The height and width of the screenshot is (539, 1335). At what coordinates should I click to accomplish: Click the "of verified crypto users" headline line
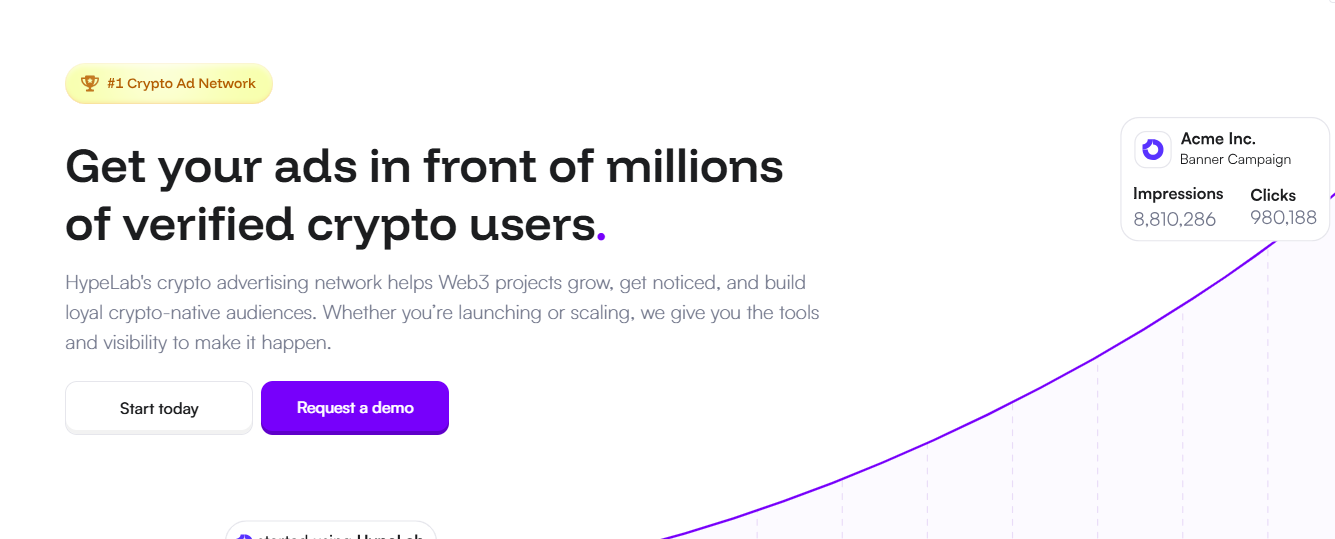click(x=330, y=224)
